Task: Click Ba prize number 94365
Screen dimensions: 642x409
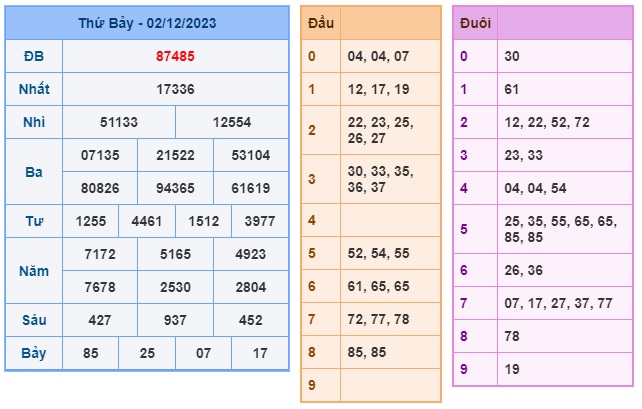Action: (175, 188)
